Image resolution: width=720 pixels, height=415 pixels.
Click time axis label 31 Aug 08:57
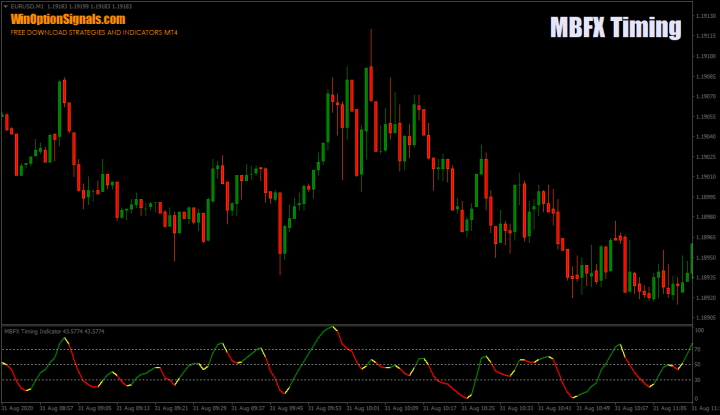(x=56, y=408)
